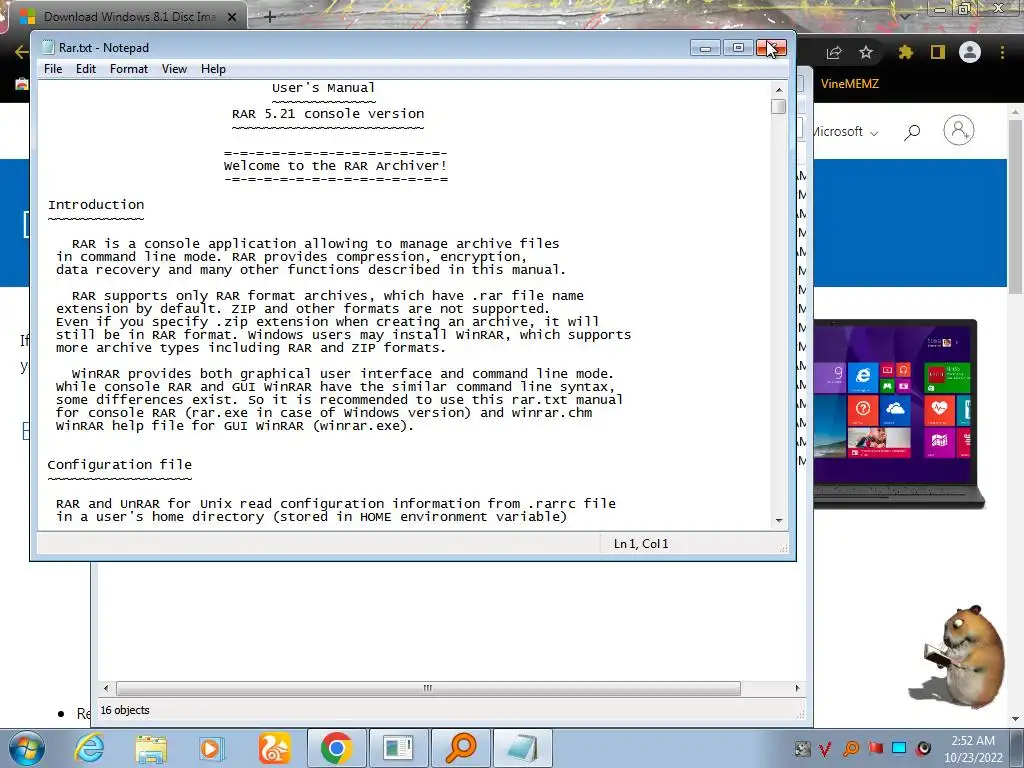Screen dimensions: 1024x768
Task: Click the speaker volume tray icon
Action: (x=923, y=748)
